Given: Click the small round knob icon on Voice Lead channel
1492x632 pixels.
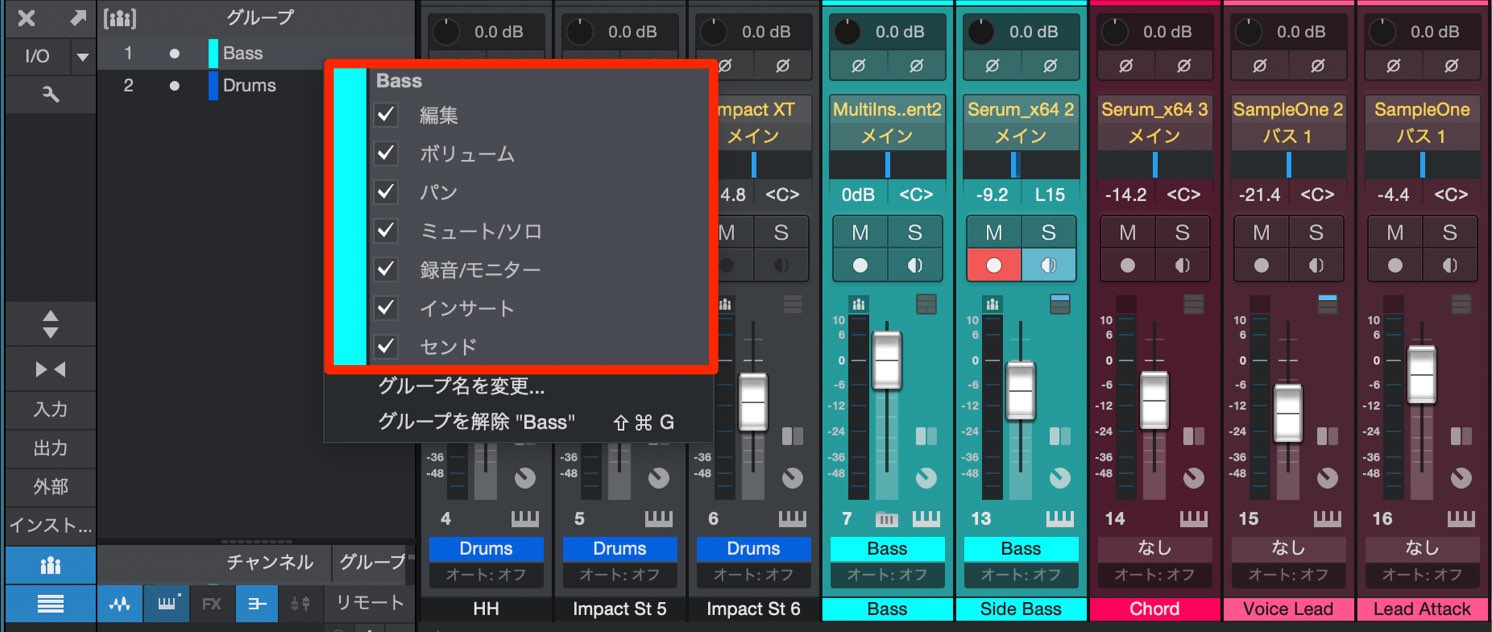Looking at the screenshot, I should 1328,478.
